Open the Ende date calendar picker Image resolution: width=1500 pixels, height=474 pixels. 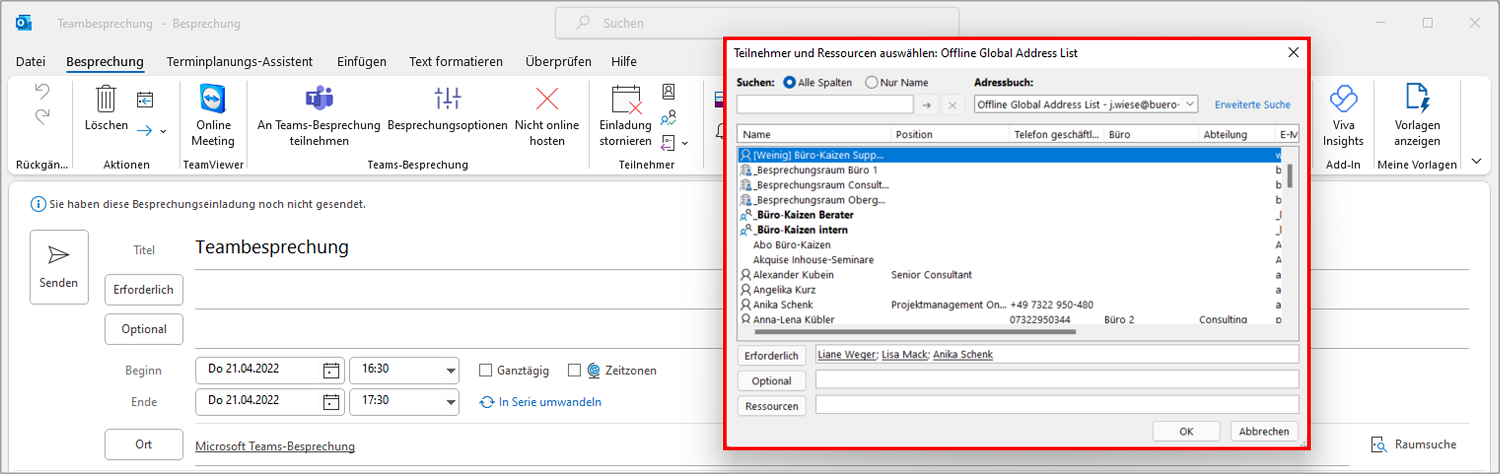(331, 402)
